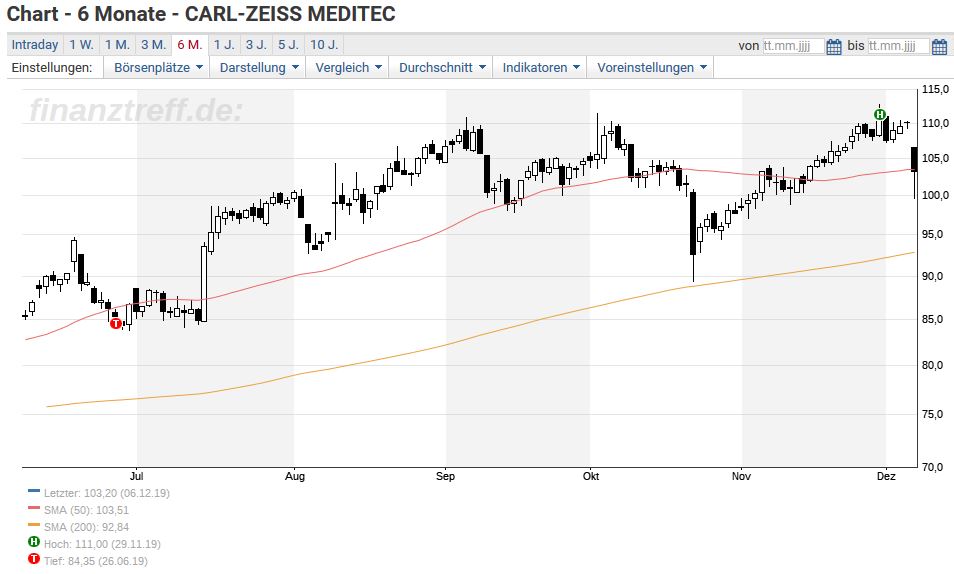Click the Nov label on time axis
This screenshot has height=574, width=954.
[x=741, y=476]
